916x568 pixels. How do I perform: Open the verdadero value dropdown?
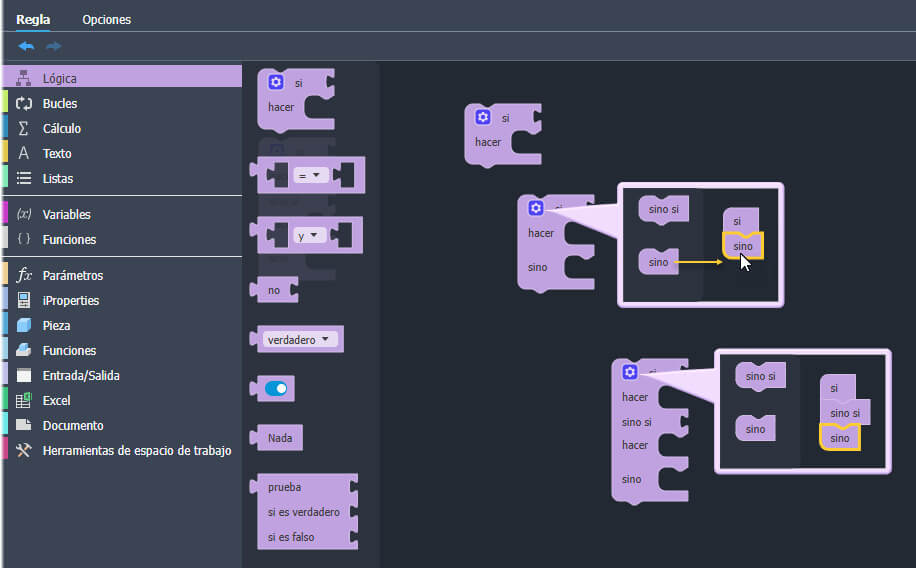(299, 340)
